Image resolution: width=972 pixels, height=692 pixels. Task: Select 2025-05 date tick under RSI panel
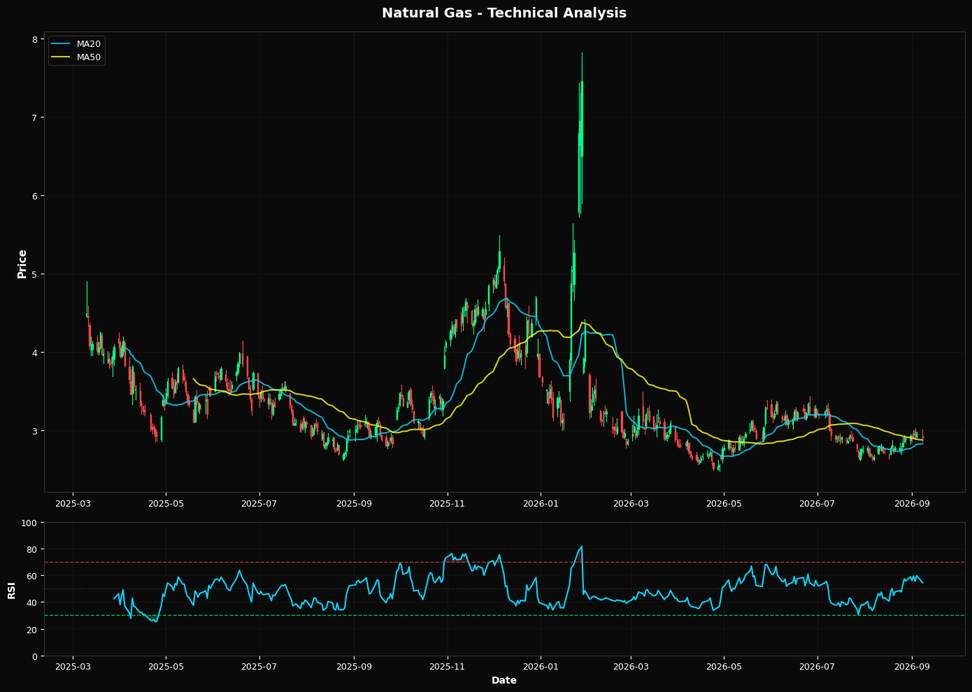pos(166,667)
